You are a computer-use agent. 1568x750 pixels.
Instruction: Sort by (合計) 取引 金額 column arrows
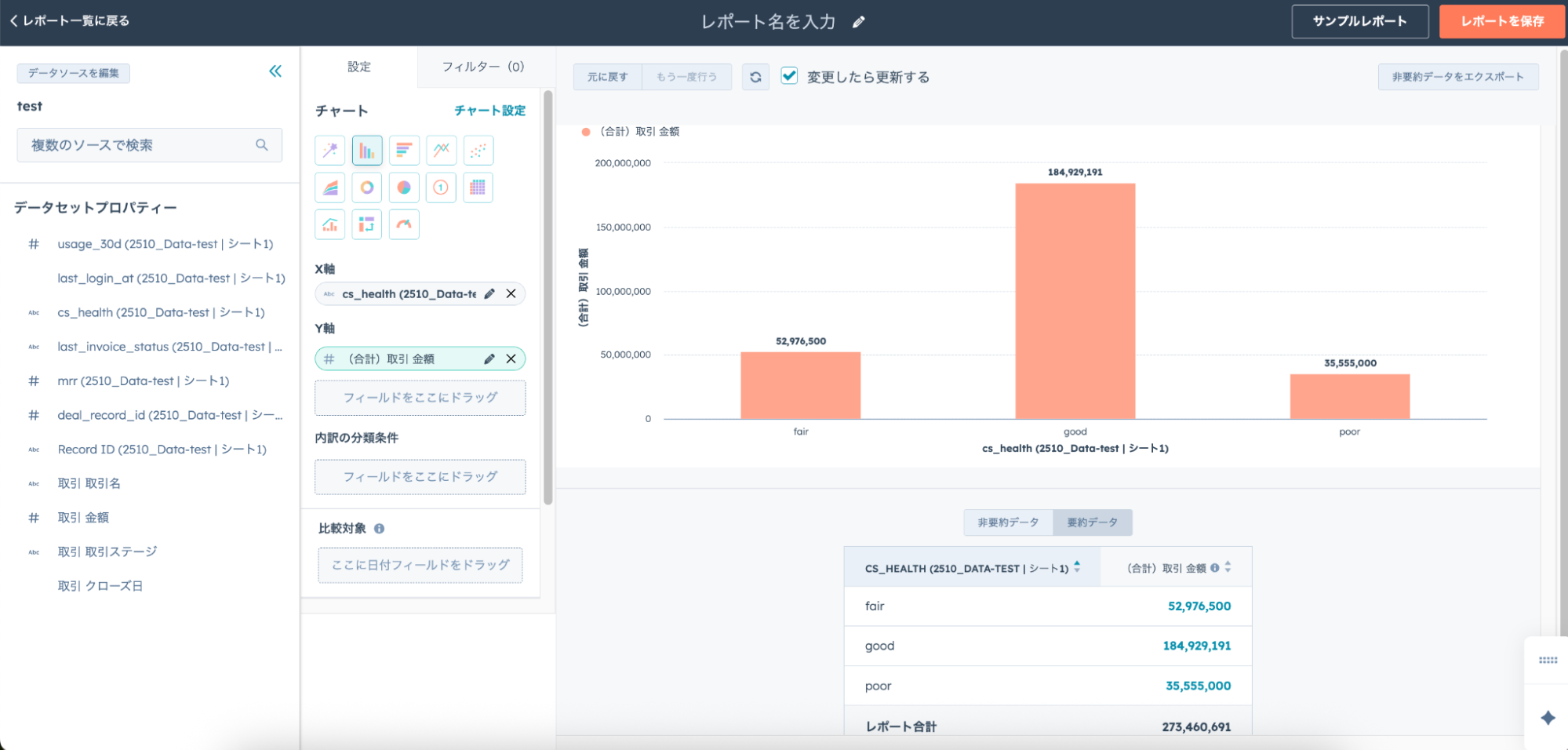pos(1228,567)
